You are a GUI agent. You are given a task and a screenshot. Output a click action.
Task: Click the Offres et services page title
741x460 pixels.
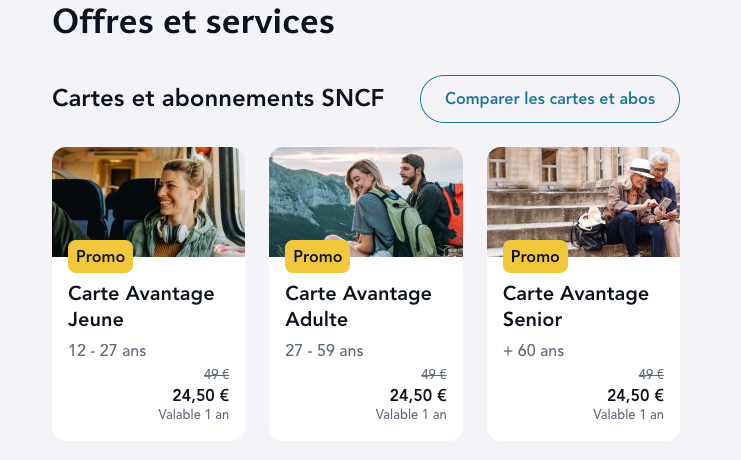tap(193, 22)
